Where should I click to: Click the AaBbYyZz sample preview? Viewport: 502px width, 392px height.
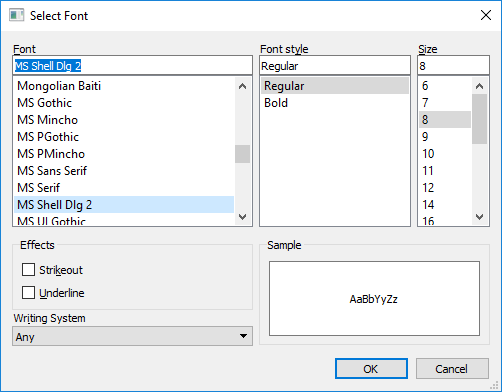click(x=373, y=299)
